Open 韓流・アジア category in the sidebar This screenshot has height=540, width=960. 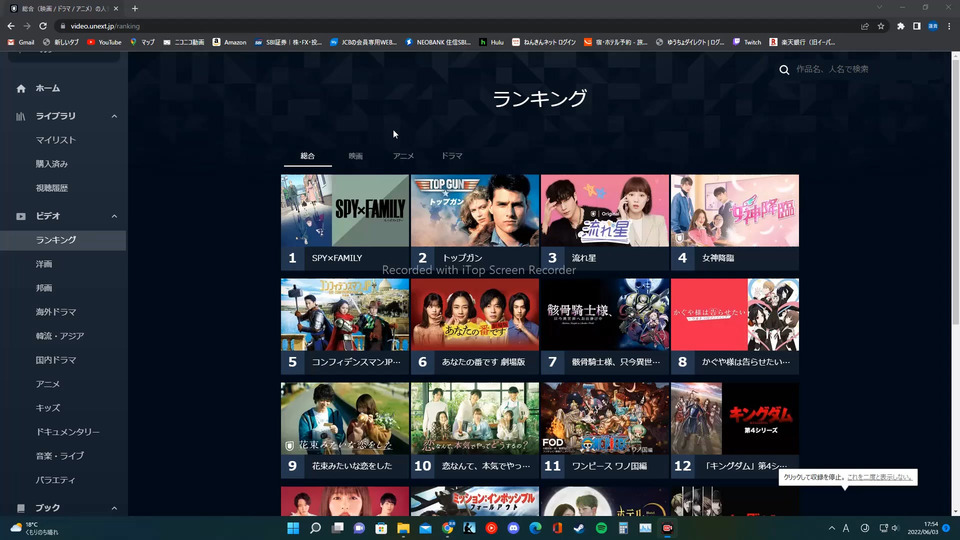point(59,336)
